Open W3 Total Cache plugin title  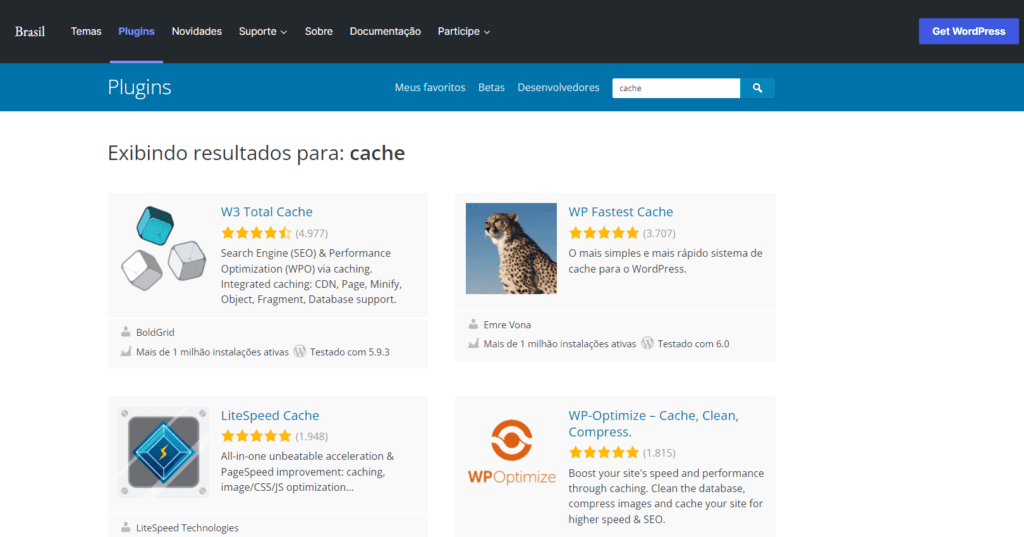[x=266, y=212]
